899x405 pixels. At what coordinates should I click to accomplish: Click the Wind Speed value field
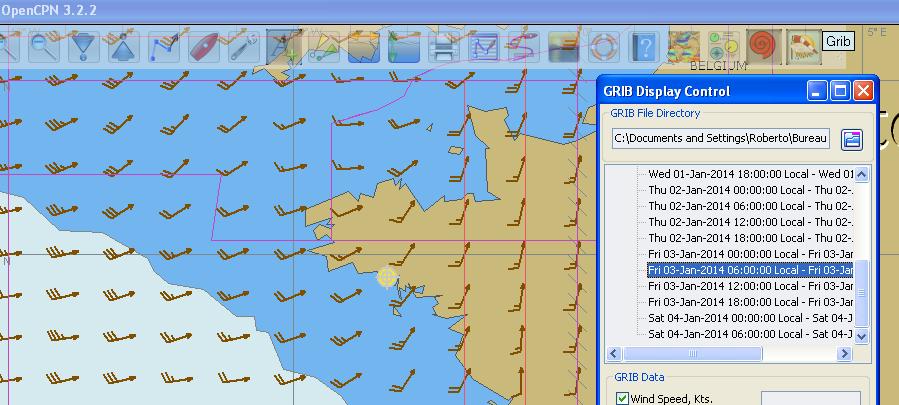click(x=811, y=398)
